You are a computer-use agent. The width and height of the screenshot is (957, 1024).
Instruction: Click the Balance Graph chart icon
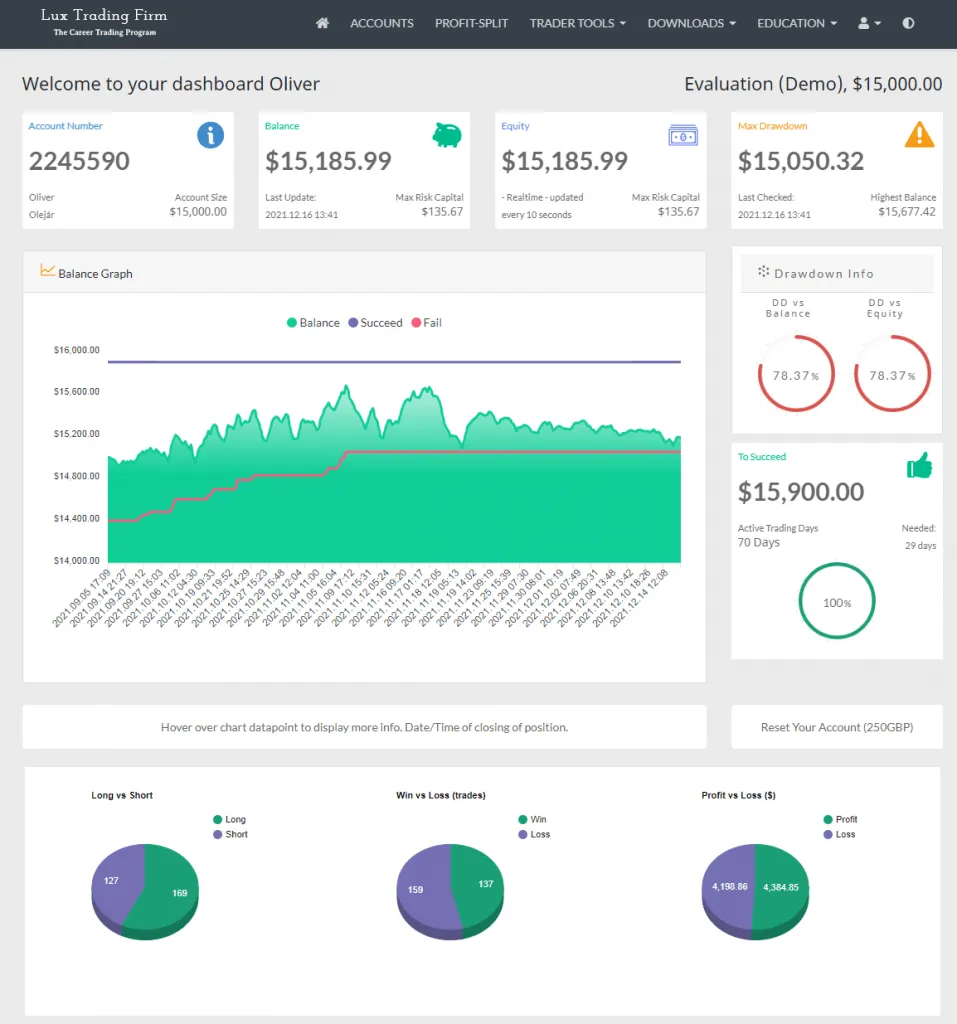click(47, 271)
